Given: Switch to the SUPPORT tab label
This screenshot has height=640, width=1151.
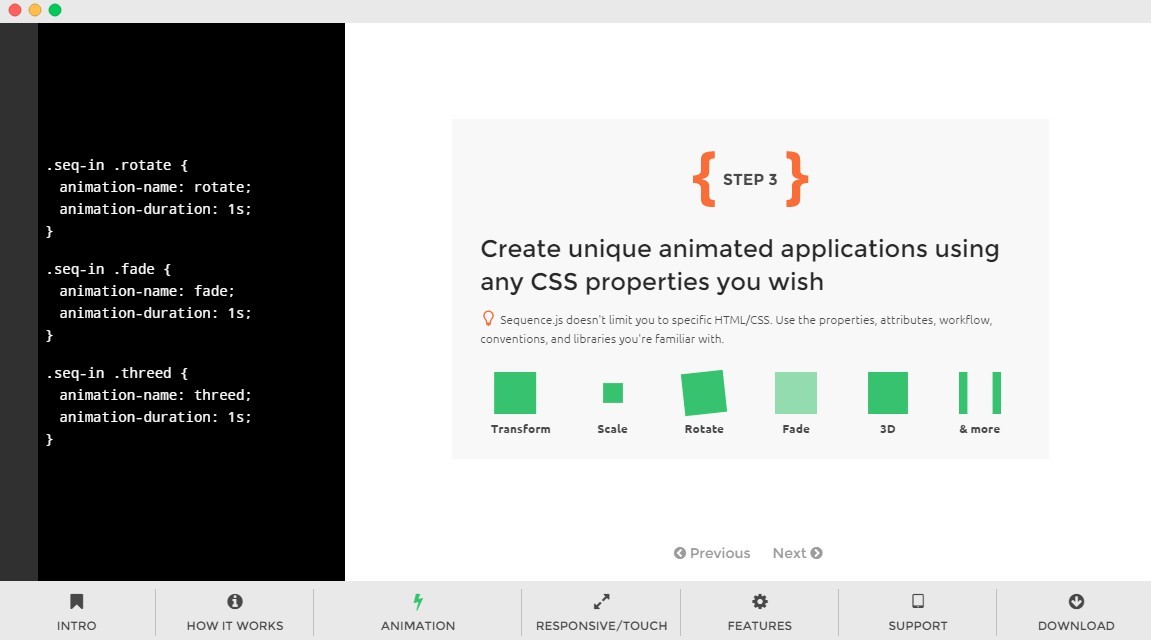Looking at the screenshot, I should (x=918, y=626).
